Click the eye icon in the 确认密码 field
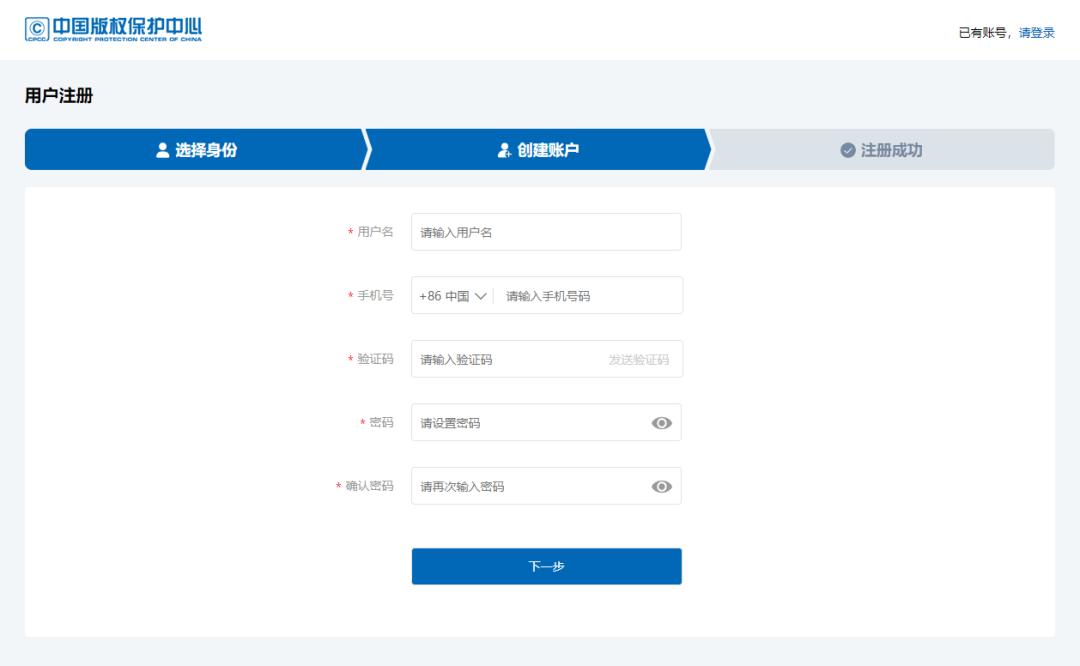 coord(661,486)
